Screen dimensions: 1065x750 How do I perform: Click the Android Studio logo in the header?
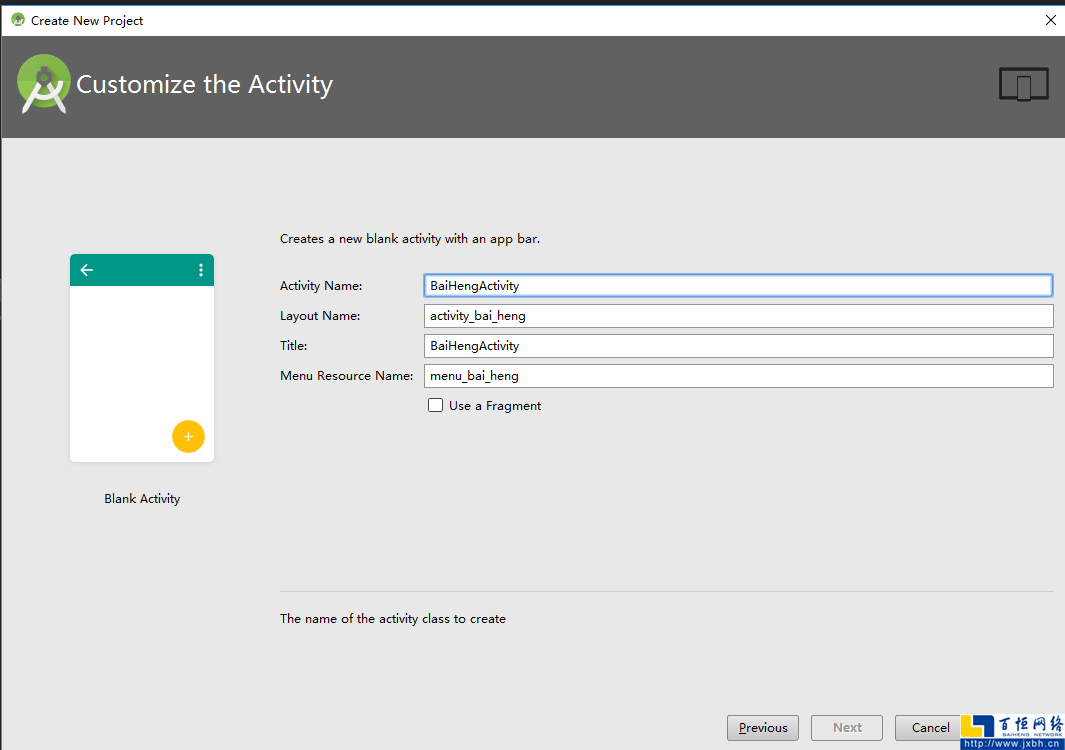[44, 84]
